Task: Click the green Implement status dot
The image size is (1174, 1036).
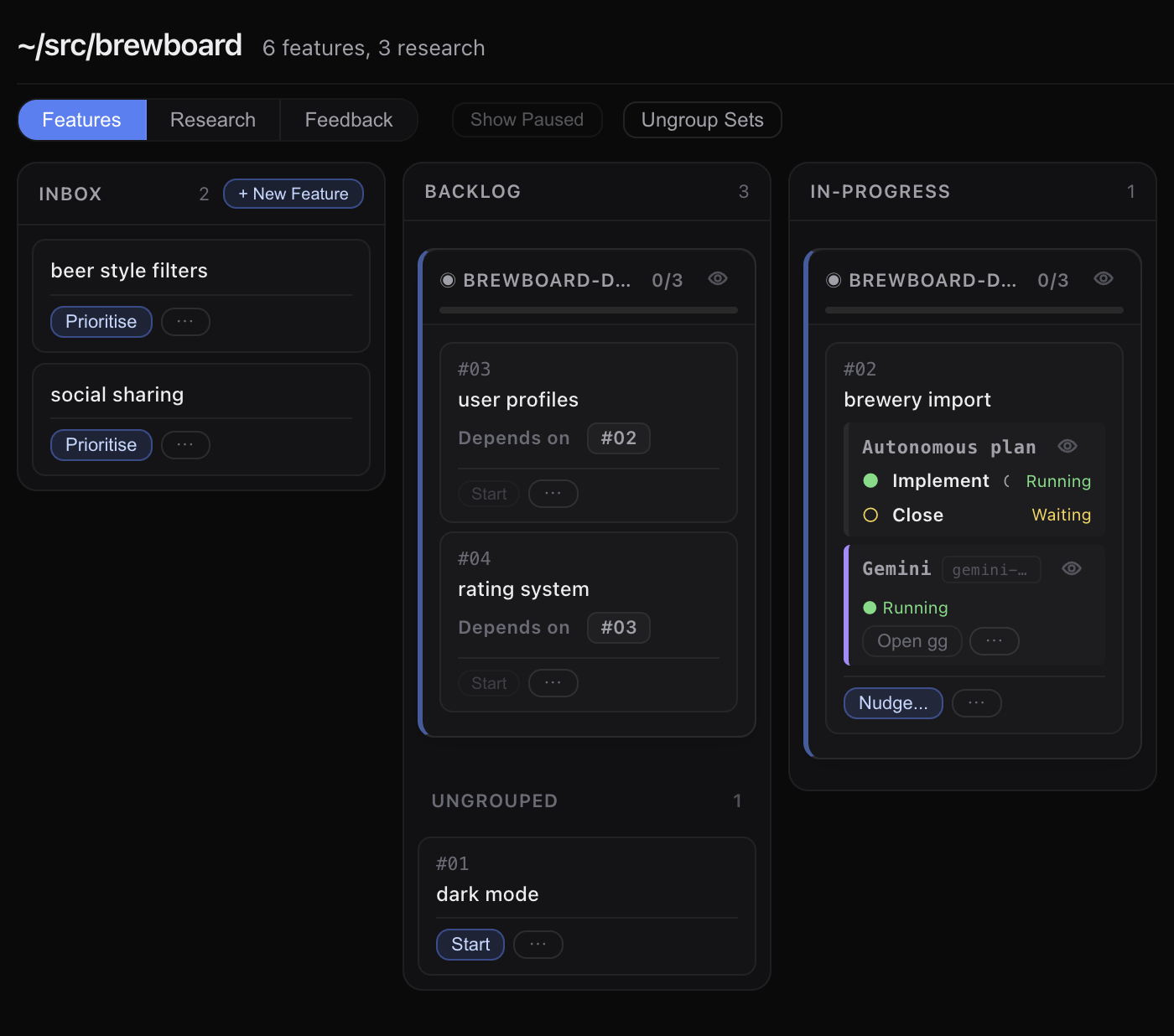Action: coord(870,480)
